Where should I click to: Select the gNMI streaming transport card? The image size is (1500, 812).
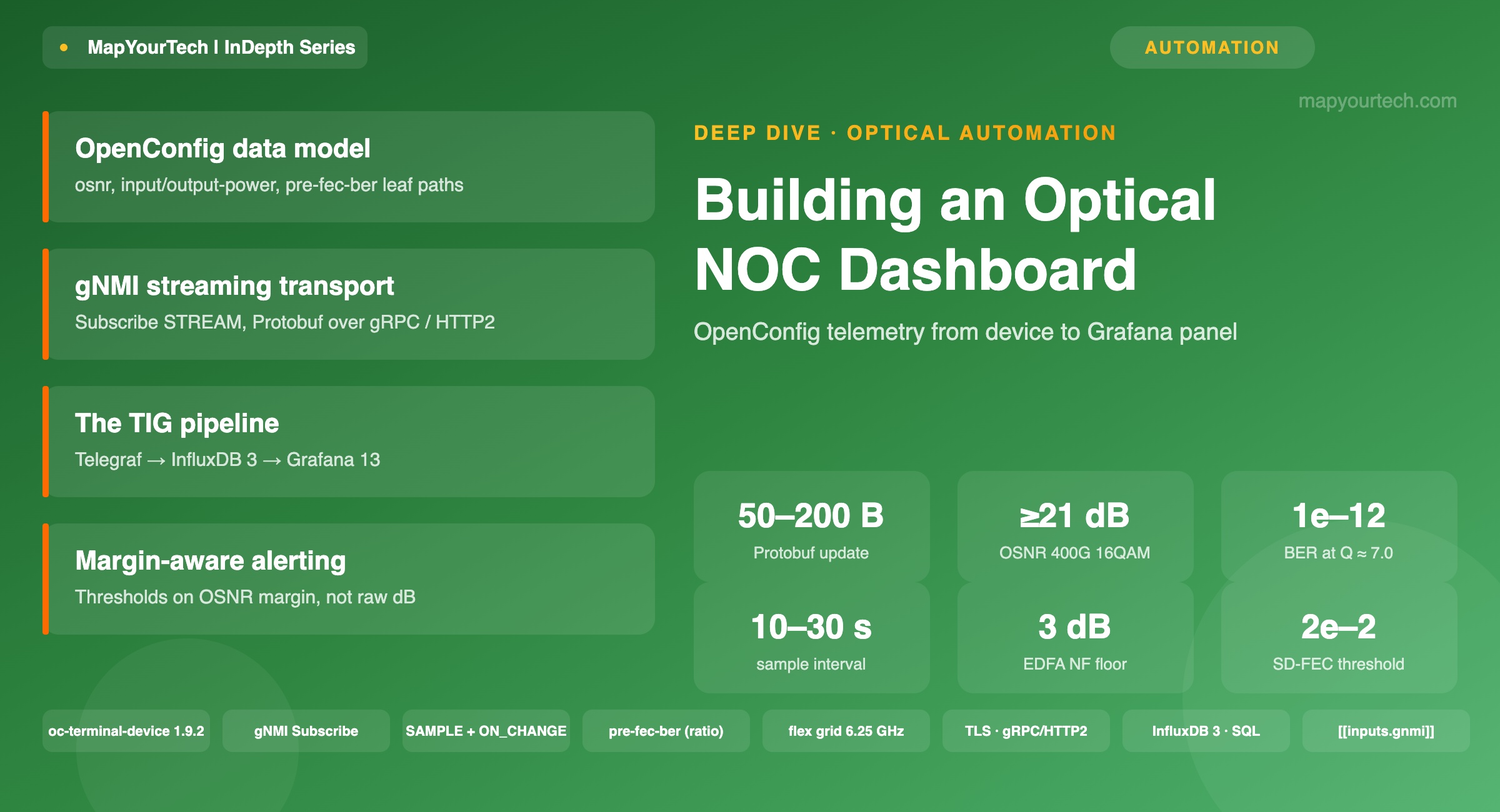click(349, 304)
